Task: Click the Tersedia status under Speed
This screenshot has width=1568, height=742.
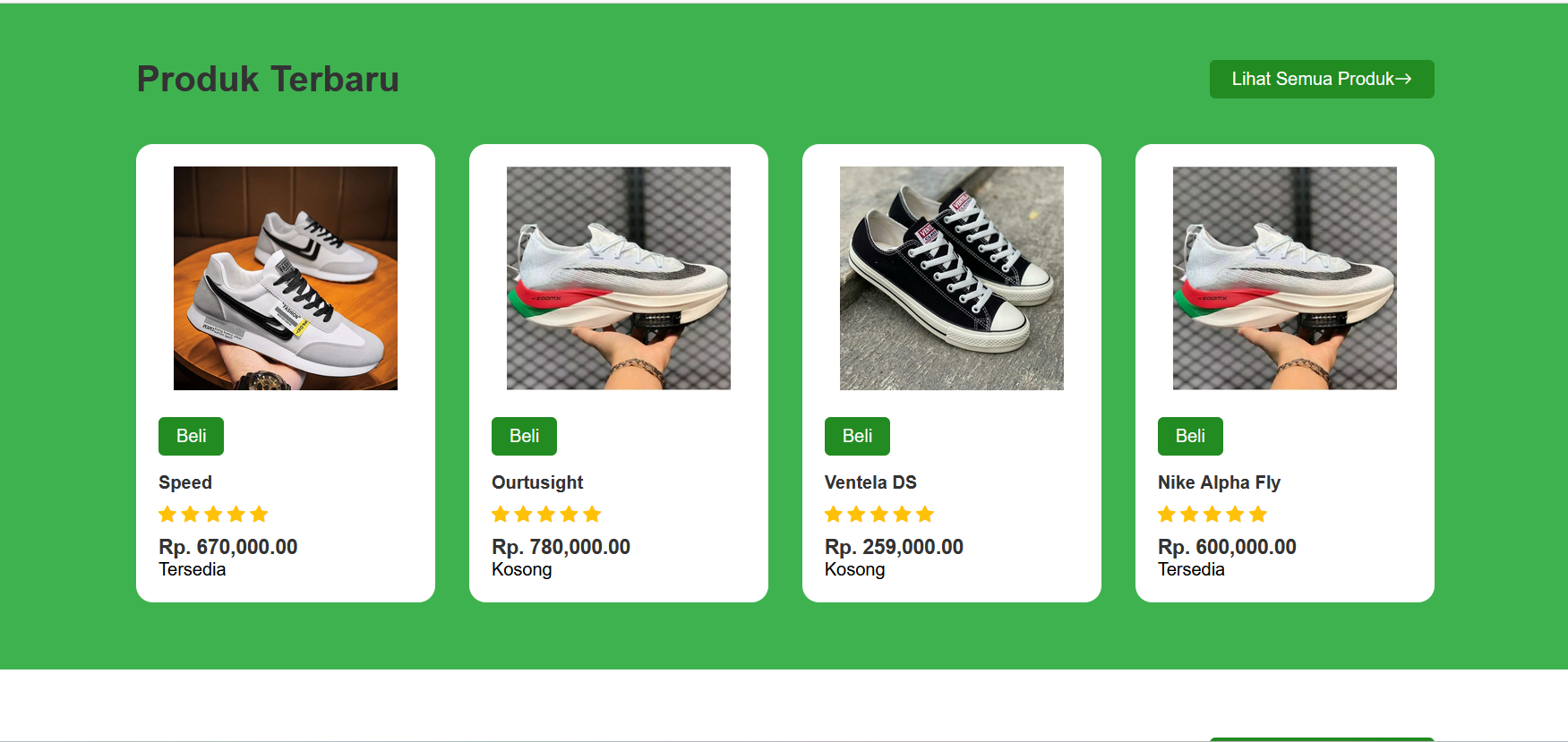Action: [192, 569]
